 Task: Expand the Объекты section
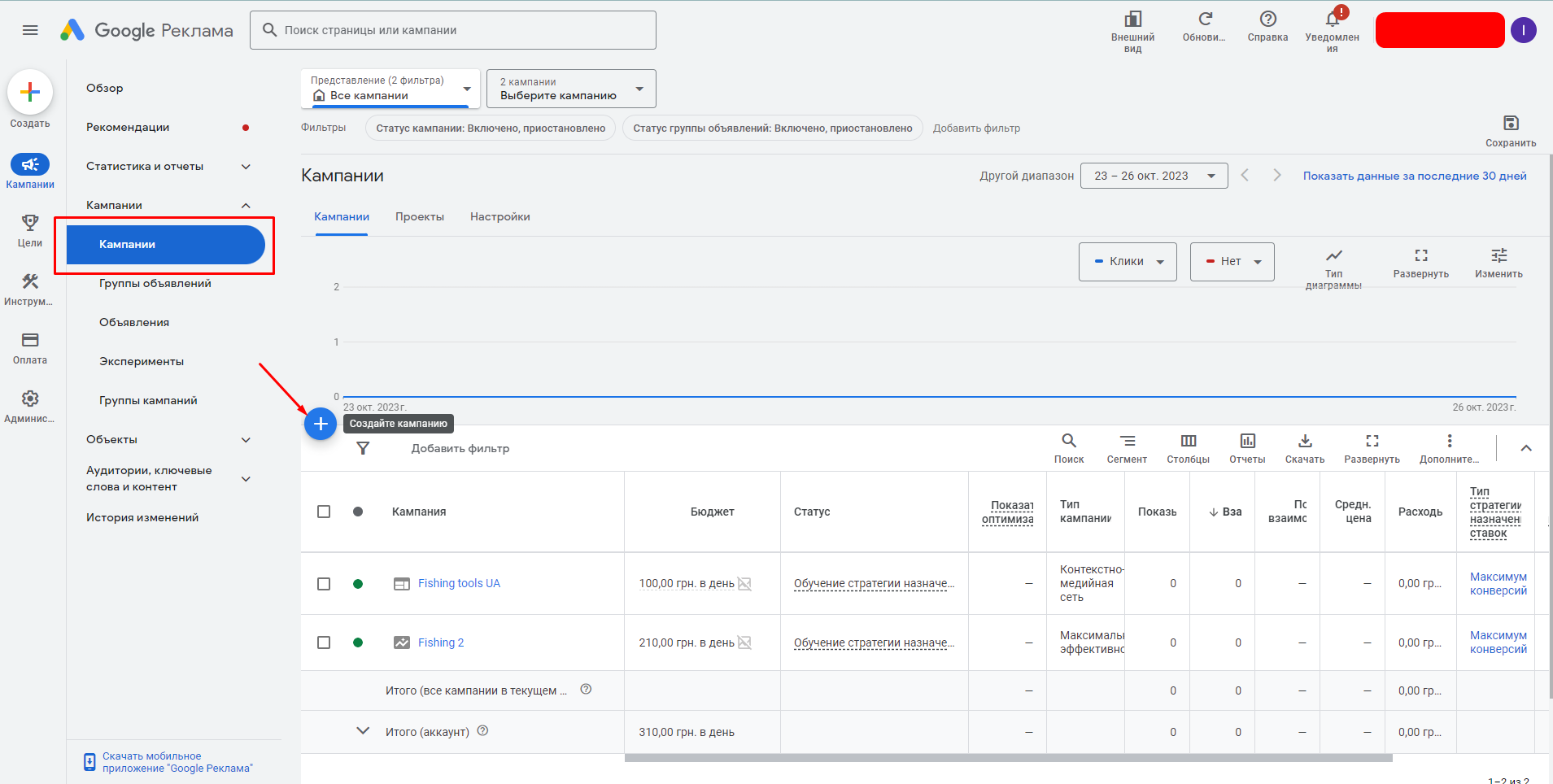click(246, 440)
